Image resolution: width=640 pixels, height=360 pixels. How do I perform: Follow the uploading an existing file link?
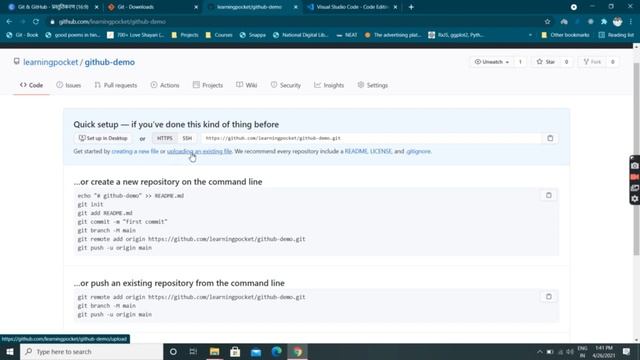point(200,151)
